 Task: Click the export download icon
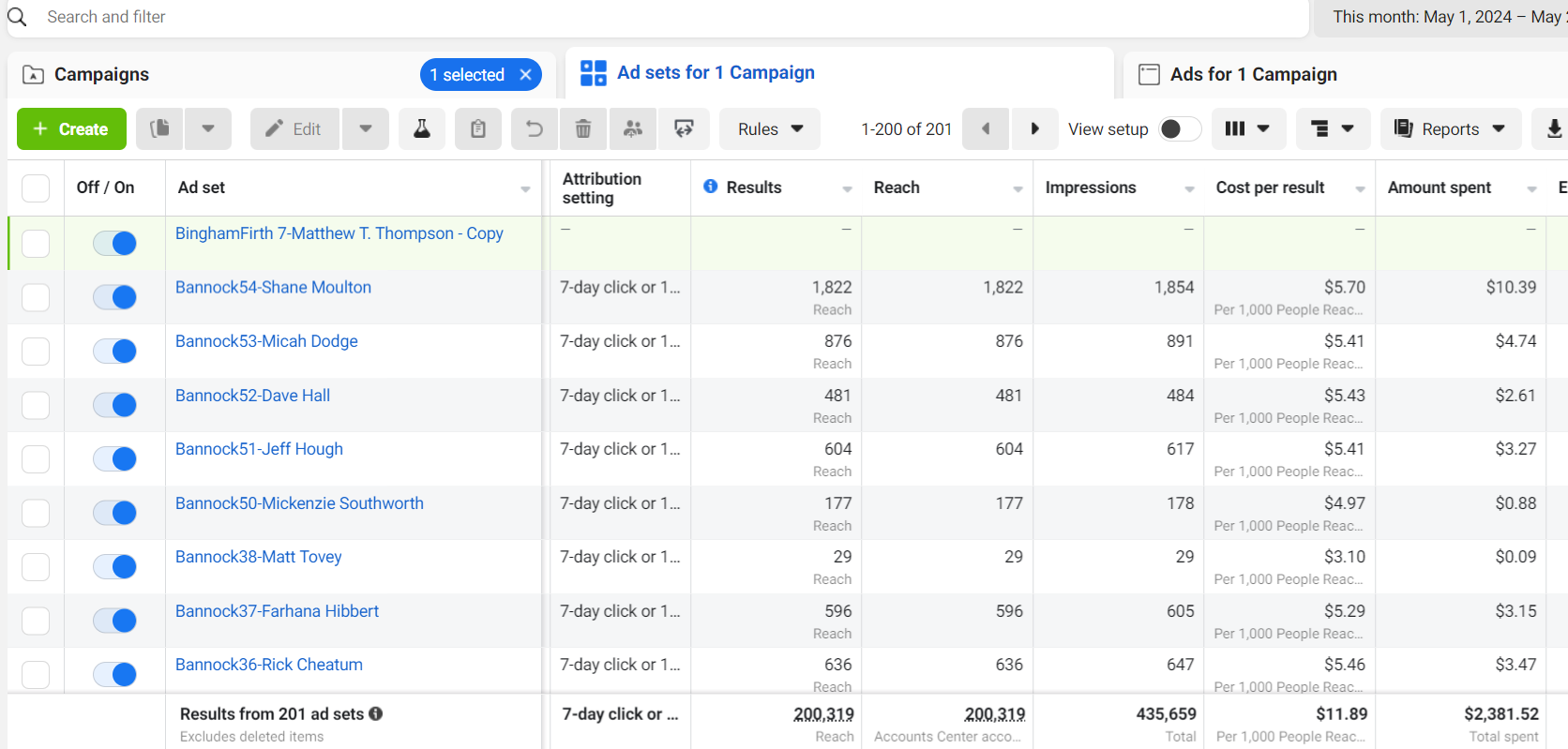pyautogui.click(x=1554, y=128)
